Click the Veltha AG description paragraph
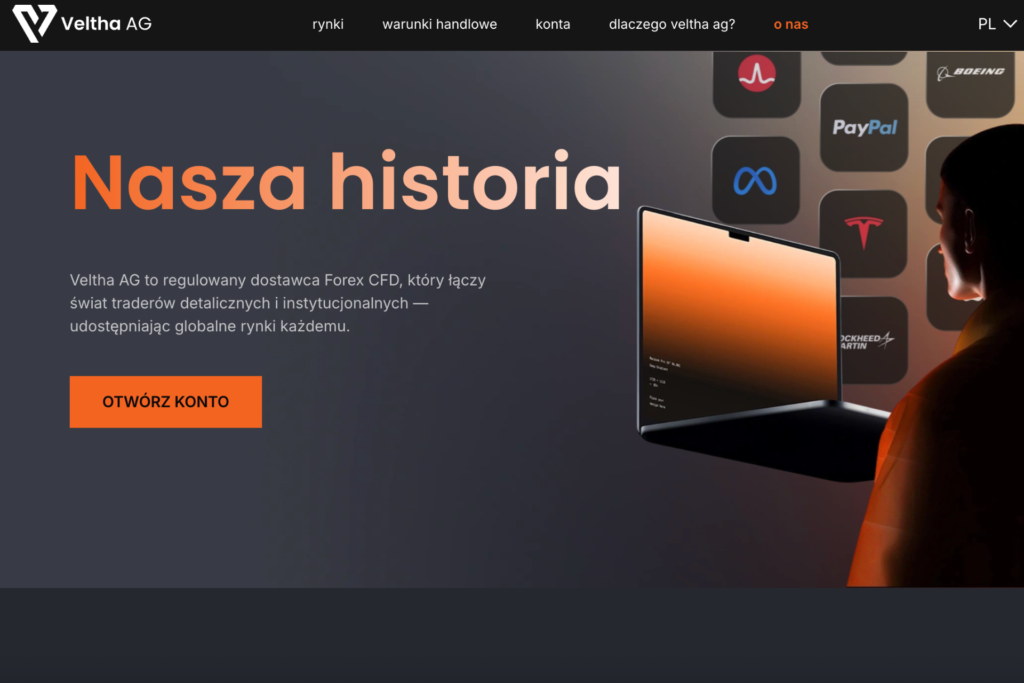Viewport: 1024px width, 683px height. (278, 303)
